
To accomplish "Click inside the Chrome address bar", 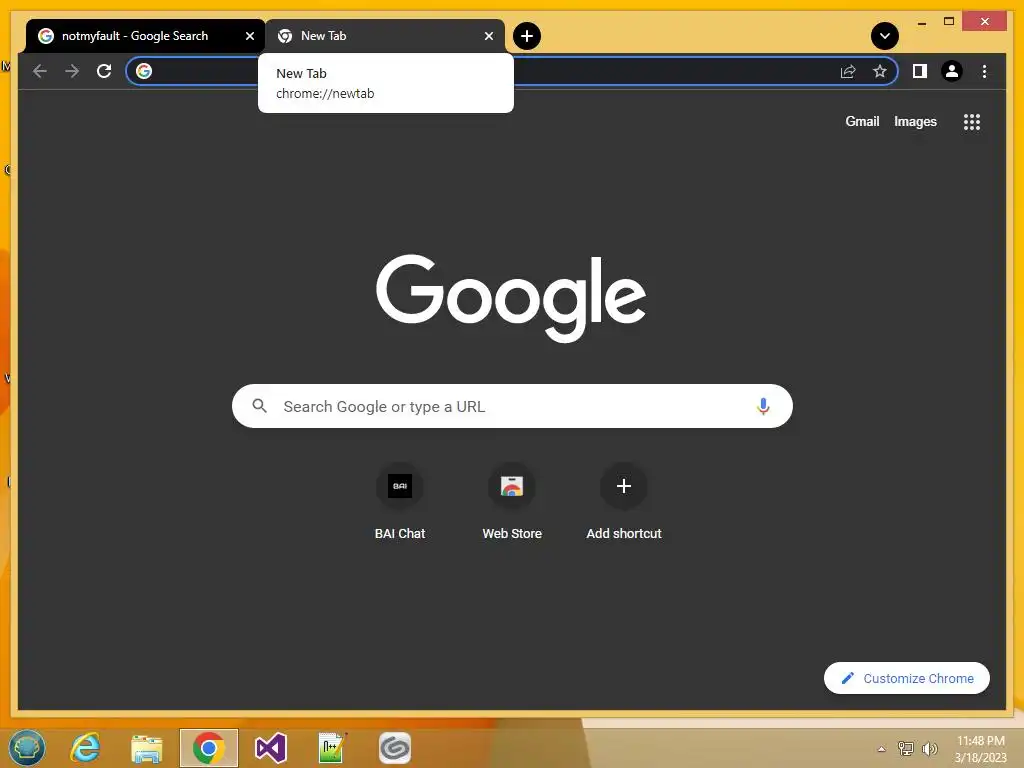I will (x=511, y=71).
